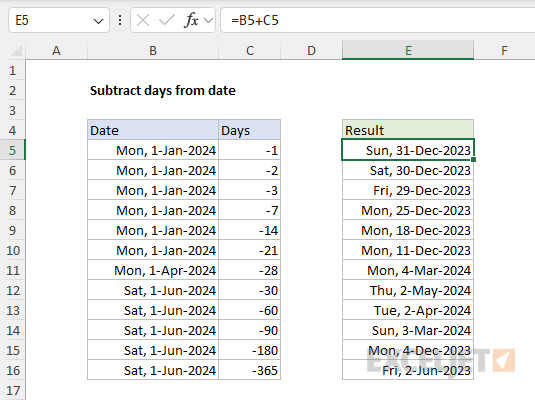This screenshot has width=535, height=400.
Task: Select result 'Mon, 4-Mar-2024'
Action: (408, 270)
